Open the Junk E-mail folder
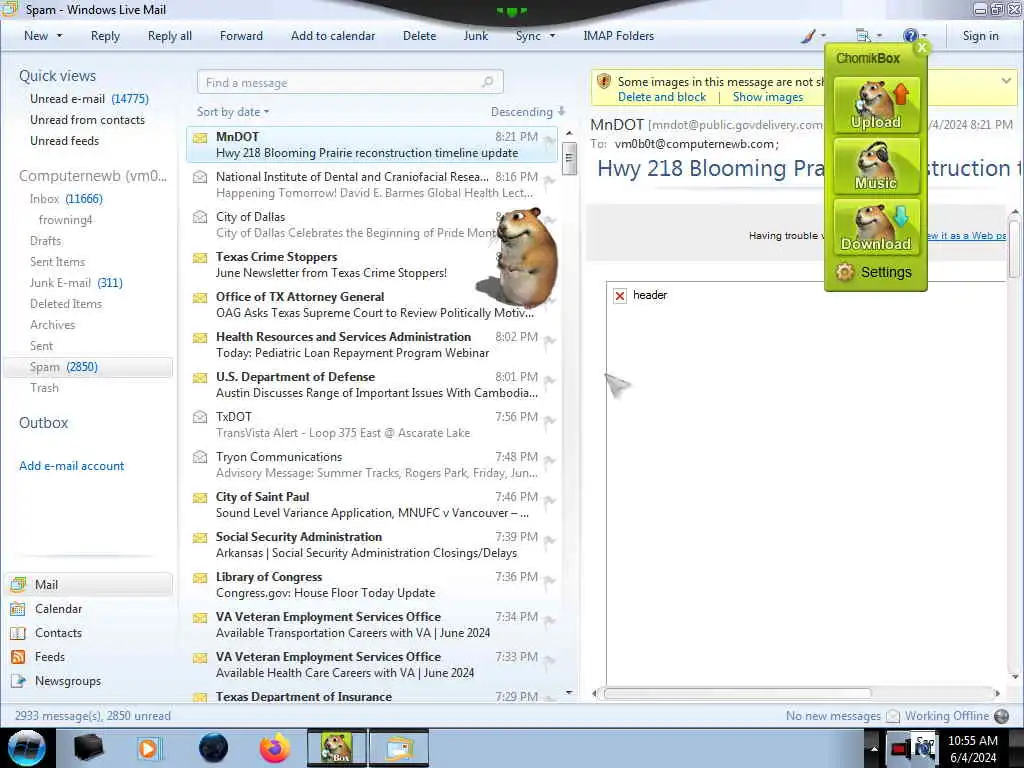This screenshot has height=768, width=1024. (76, 283)
